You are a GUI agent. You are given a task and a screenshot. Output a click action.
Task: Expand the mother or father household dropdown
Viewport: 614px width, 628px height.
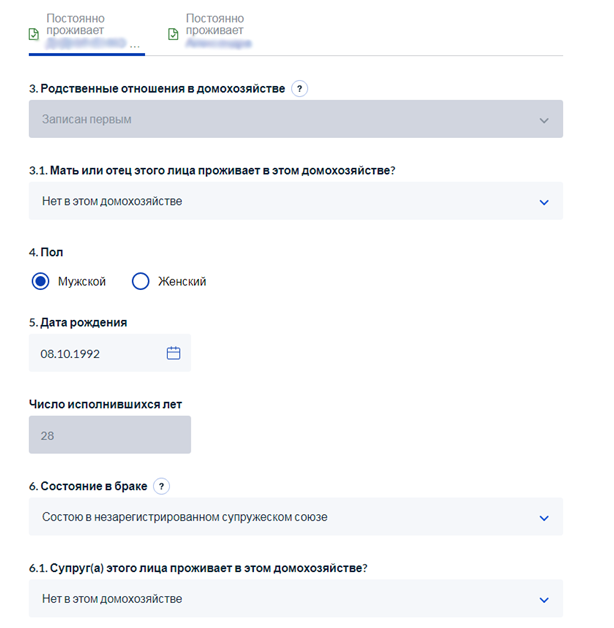(x=296, y=201)
